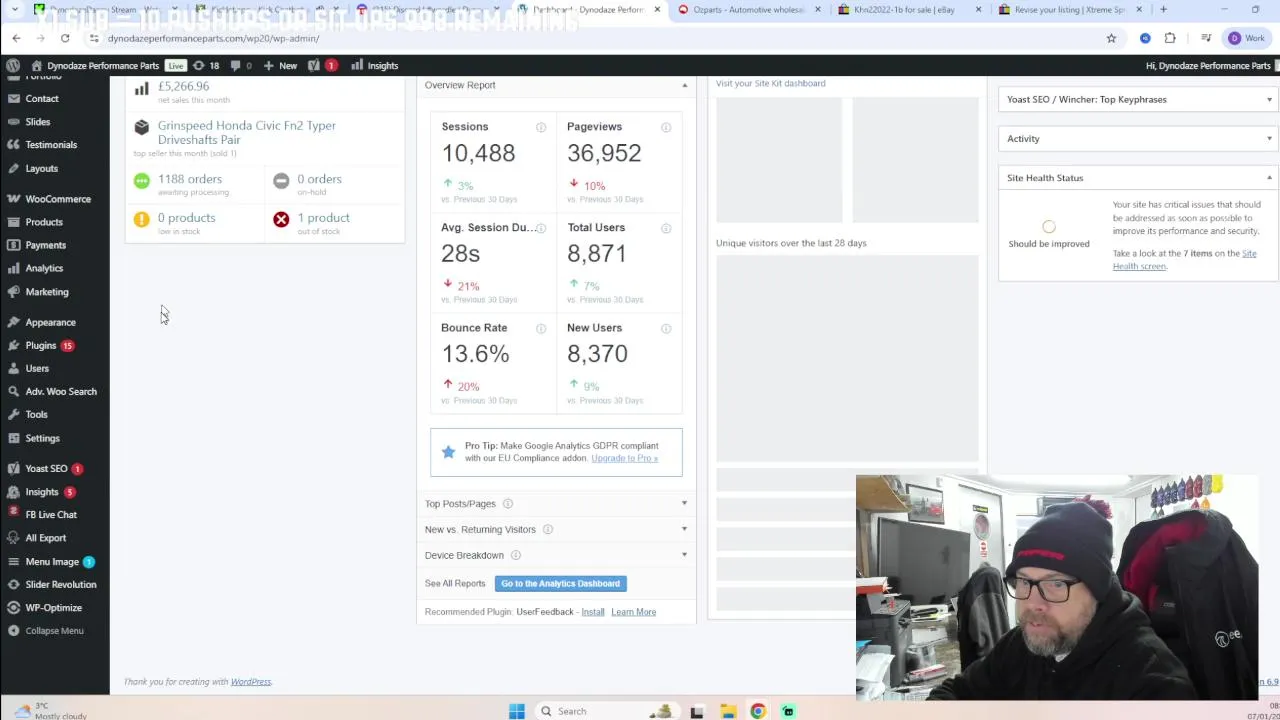This screenshot has height=720, width=1280.
Task: Open comments bubble in admin bar
Action: [x=241, y=65]
